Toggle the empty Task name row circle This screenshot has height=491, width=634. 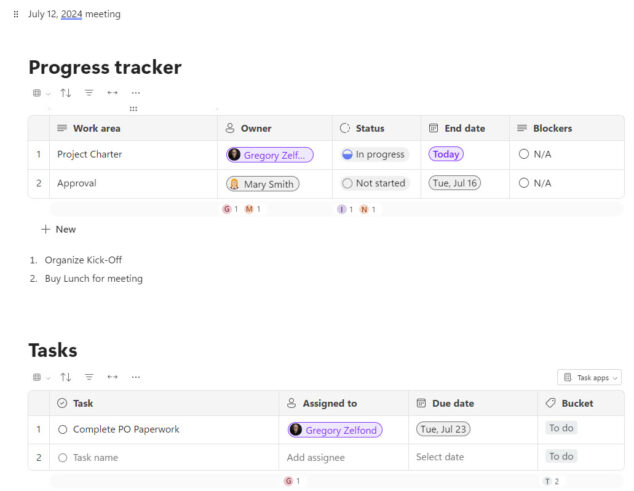pyautogui.click(x=63, y=457)
